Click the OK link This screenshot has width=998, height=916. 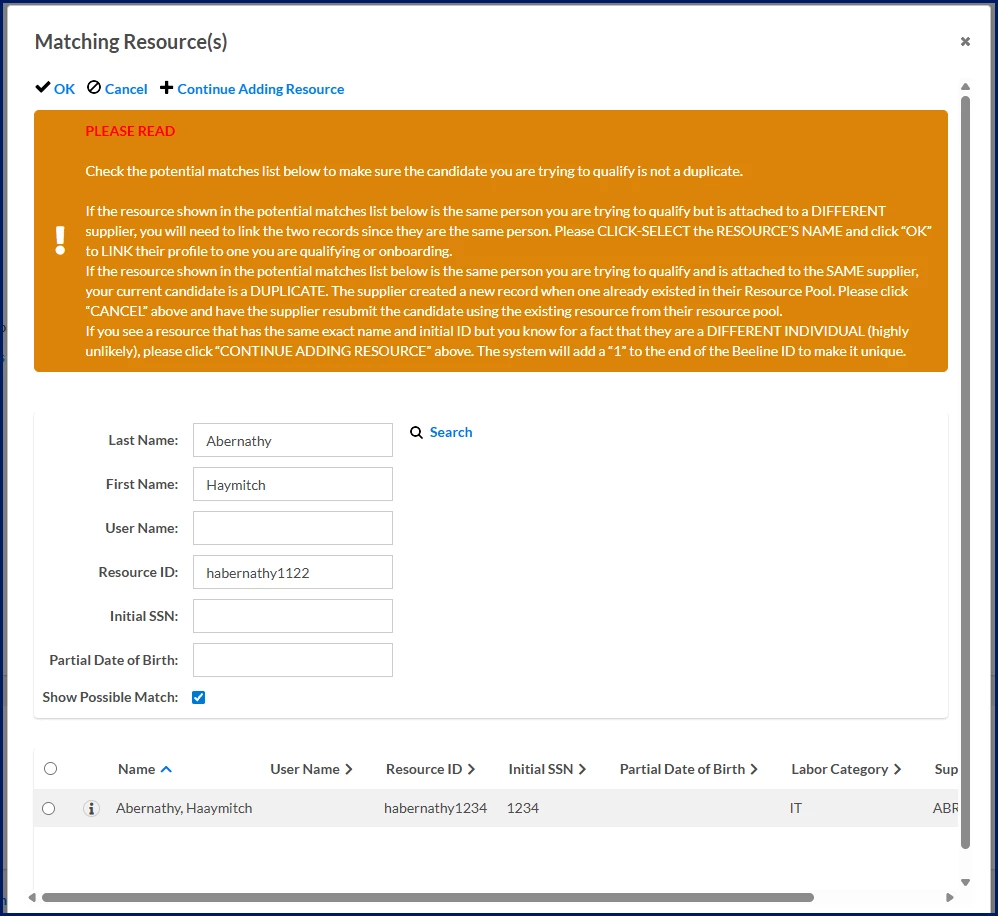click(x=64, y=89)
